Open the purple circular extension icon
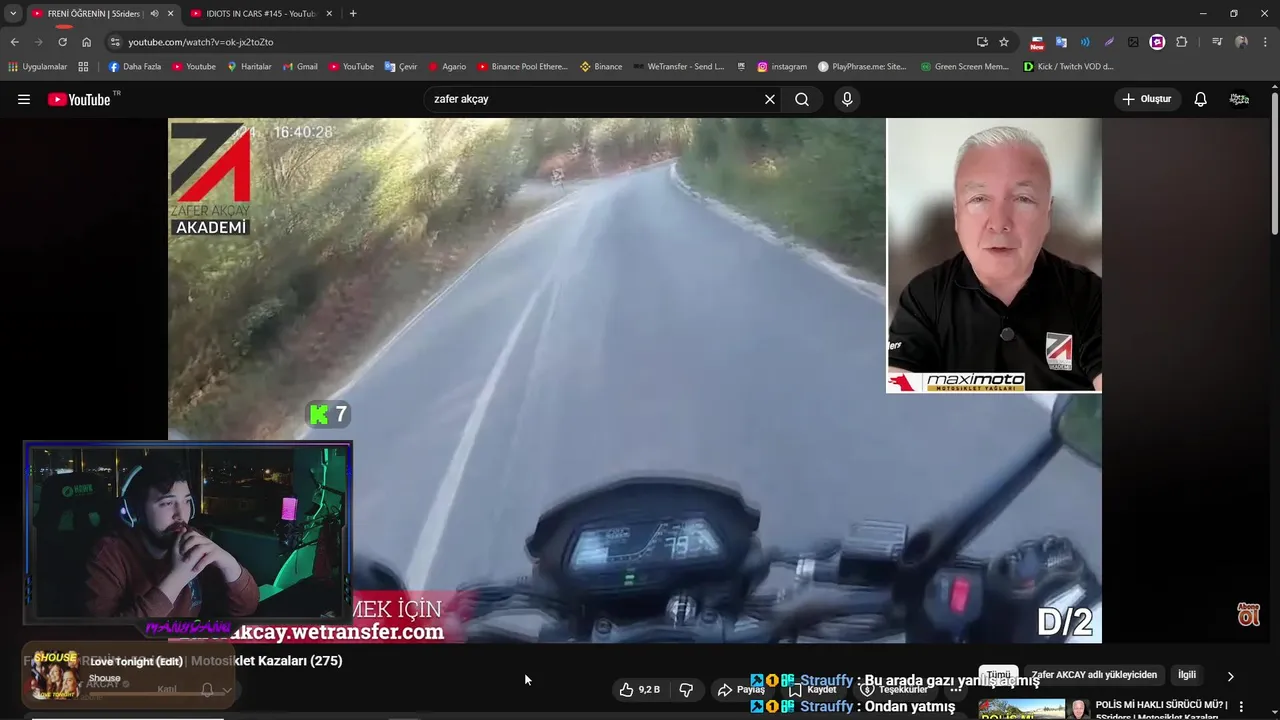1280x720 pixels. tap(1157, 42)
